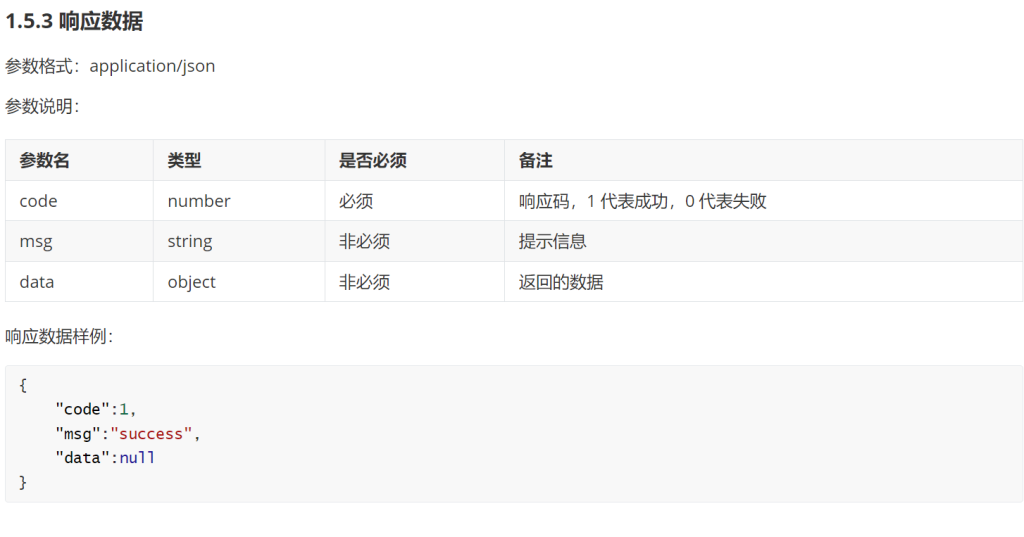Select the "string" type cell
This screenshot has width=1024, height=537.
coord(190,241)
